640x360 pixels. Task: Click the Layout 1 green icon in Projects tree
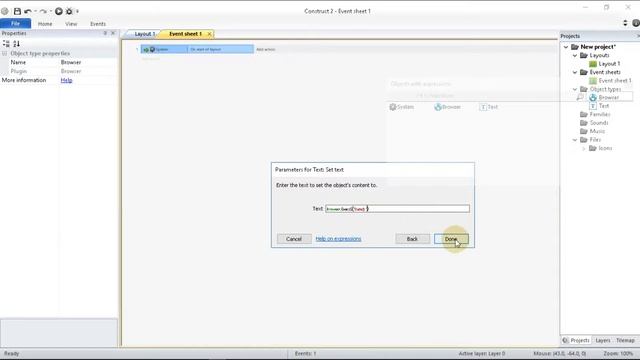[x=593, y=64]
